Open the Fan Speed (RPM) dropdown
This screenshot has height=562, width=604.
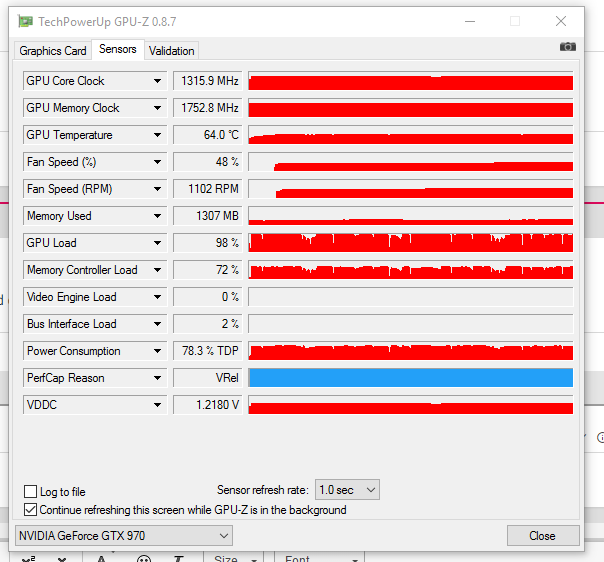(157, 189)
